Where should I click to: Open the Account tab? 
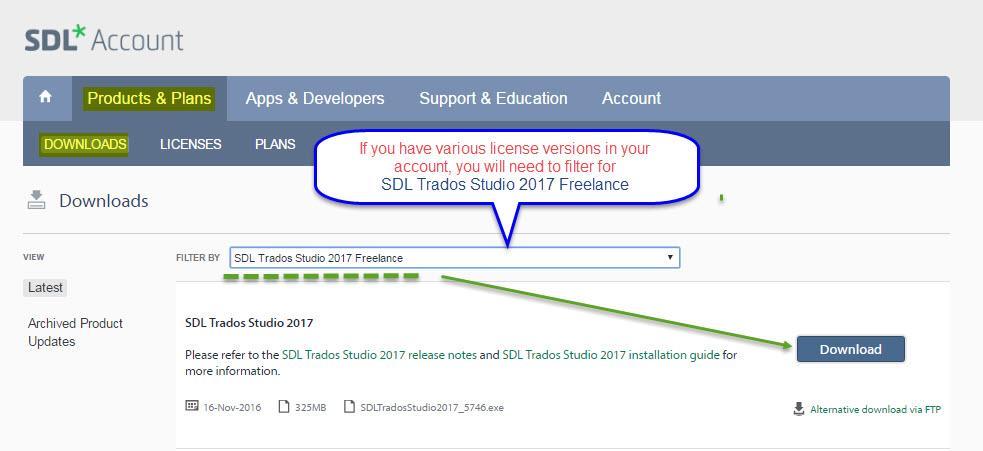631,98
